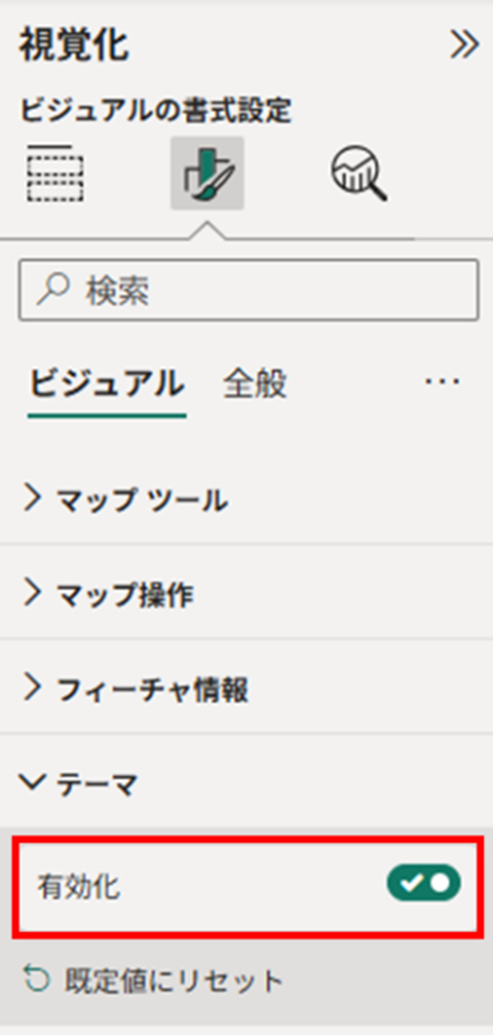Toggle the 有効化 switch off
Screen dimensions: 493x1035
coord(424,883)
